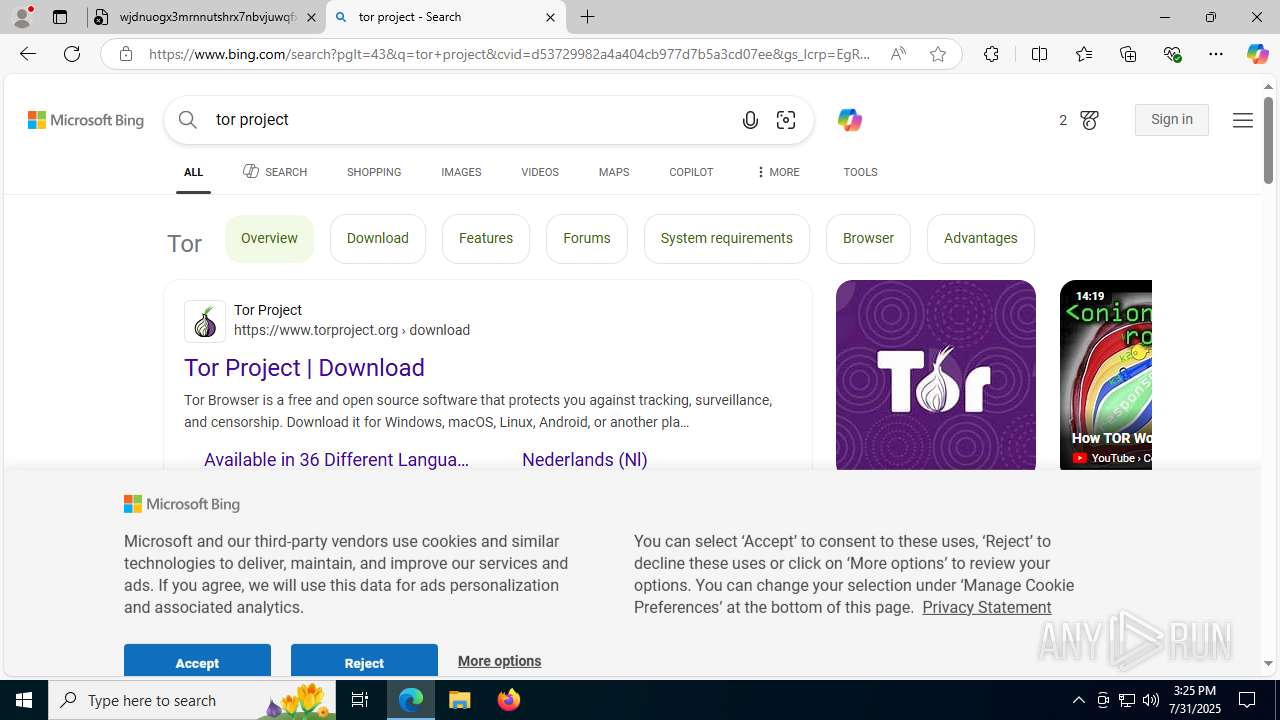Open the TOOLS filter option
Image resolution: width=1280 pixels, height=720 pixels.
pos(860,172)
